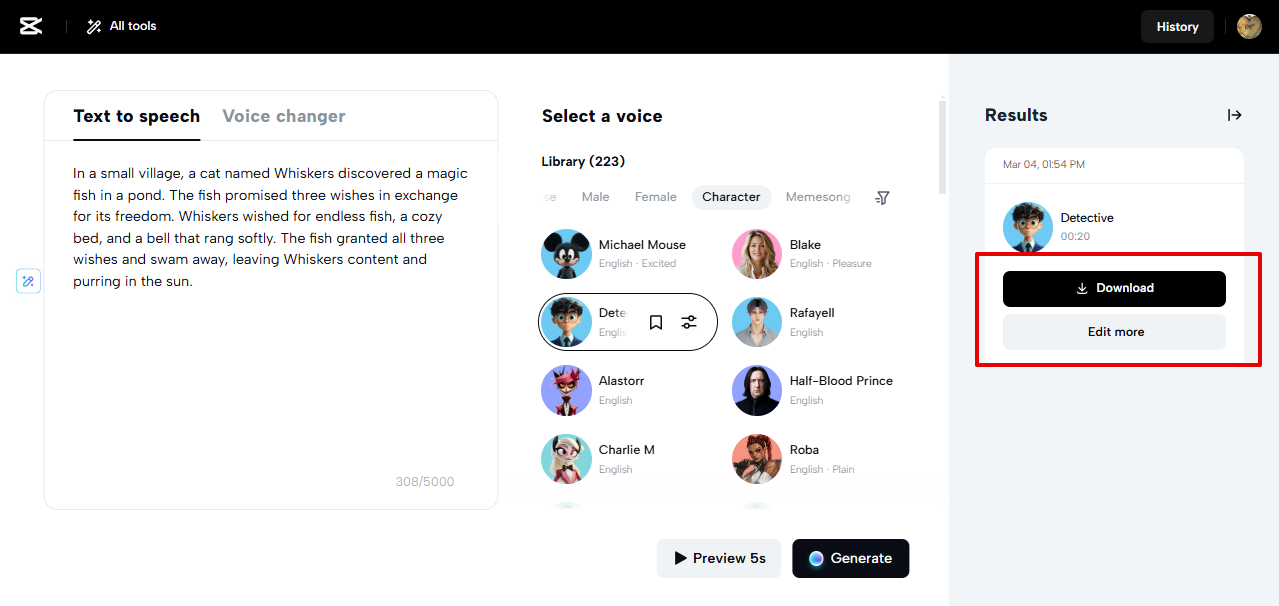Click the CapCut logo

coord(31,26)
